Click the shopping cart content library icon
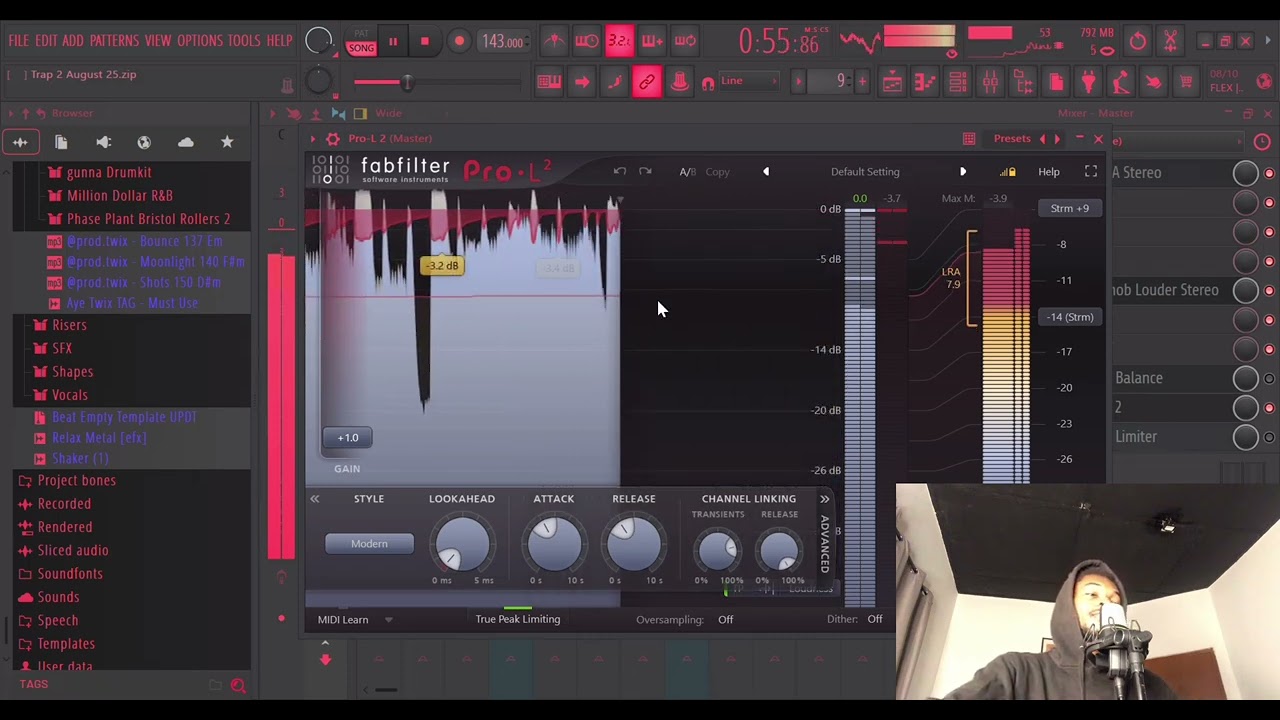This screenshot has width=1280, height=720. (1186, 82)
